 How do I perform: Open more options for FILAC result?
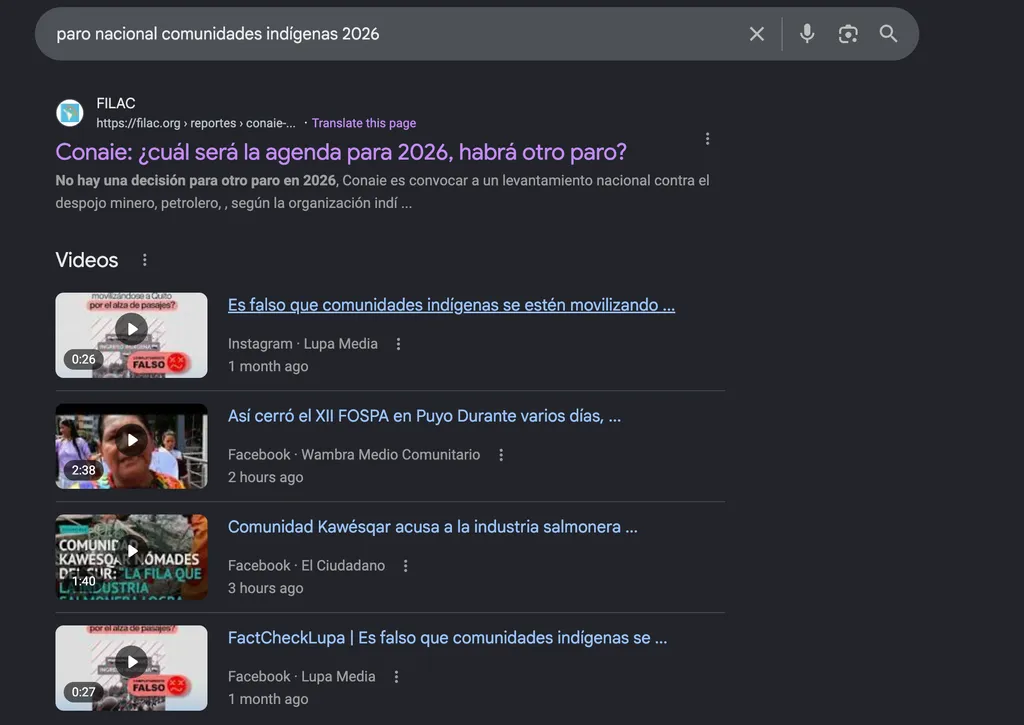click(x=707, y=138)
